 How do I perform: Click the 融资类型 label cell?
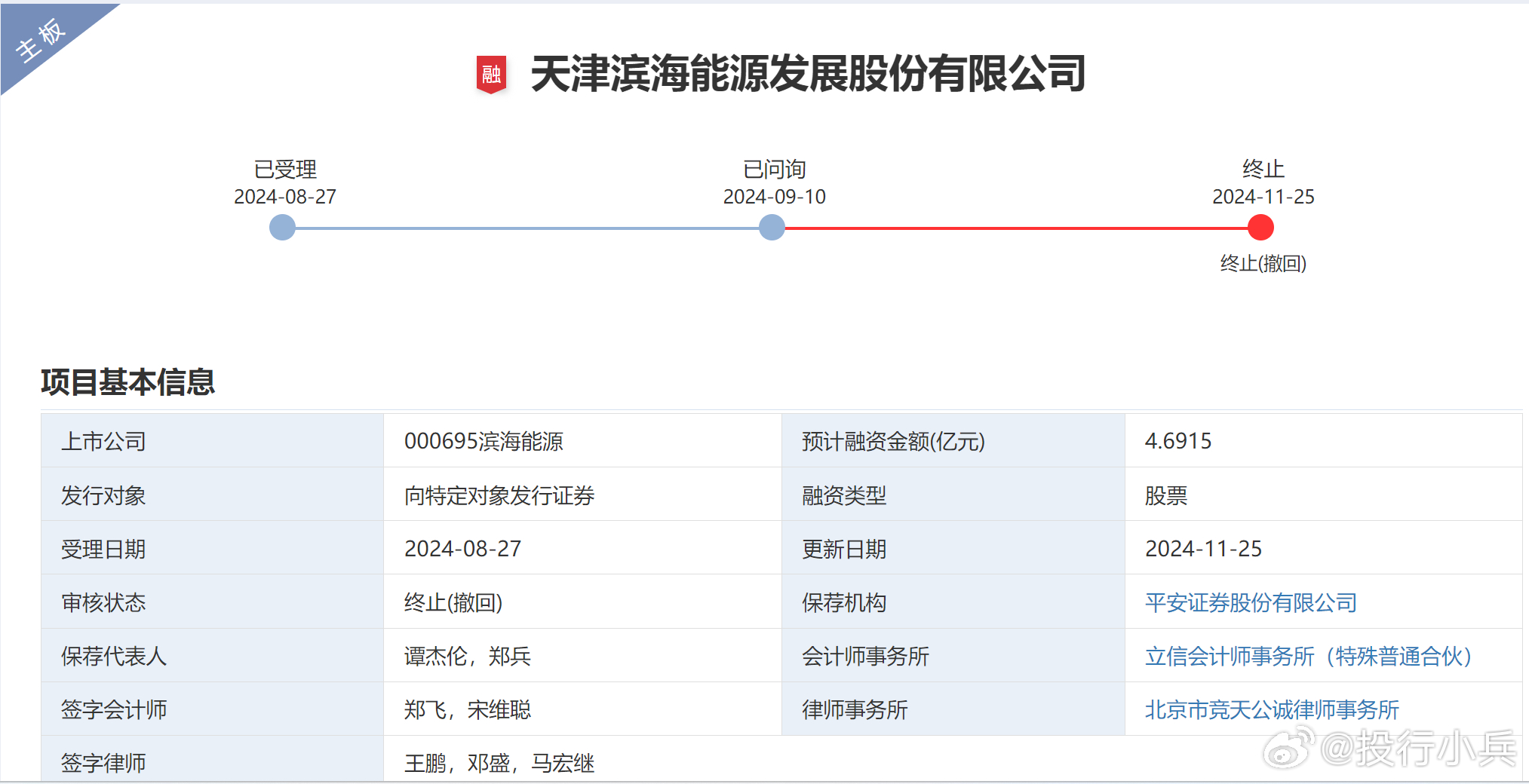click(x=953, y=495)
